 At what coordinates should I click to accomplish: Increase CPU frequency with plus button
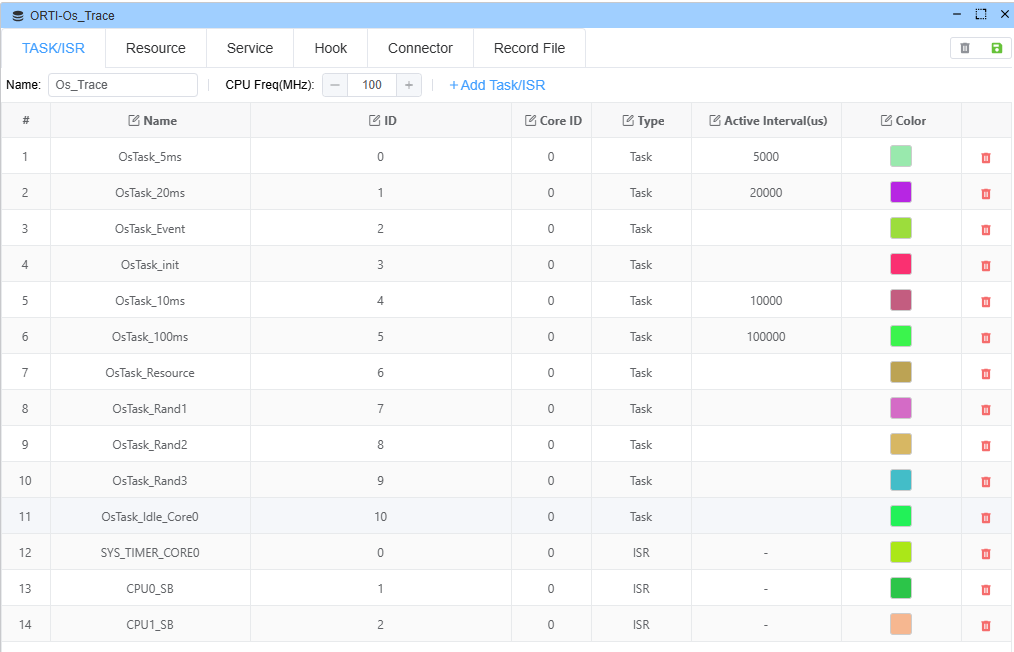(409, 85)
